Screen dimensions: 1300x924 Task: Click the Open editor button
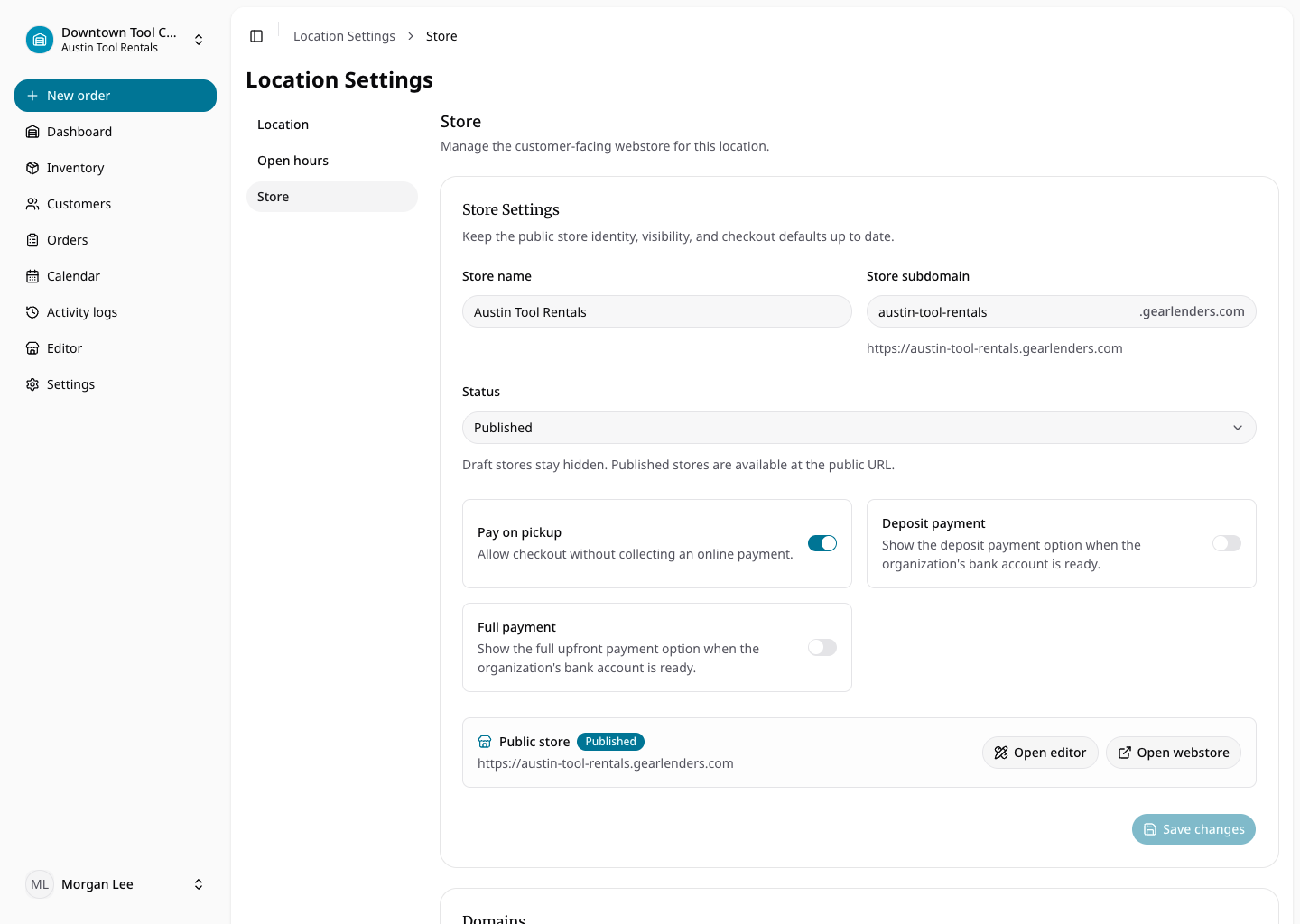click(x=1040, y=753)
